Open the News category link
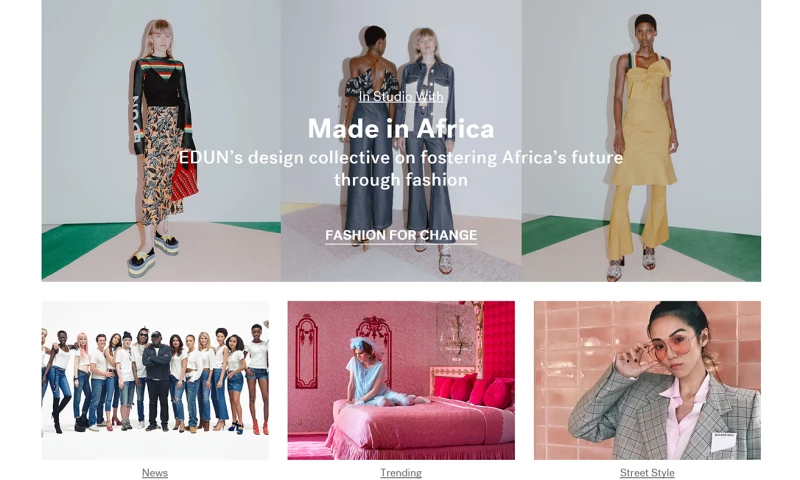Viewport: 800px width, 480px height. coord(155,473)
